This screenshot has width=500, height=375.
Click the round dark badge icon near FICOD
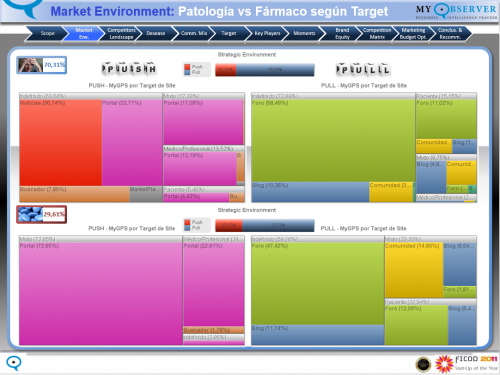(x=423, y=364)
